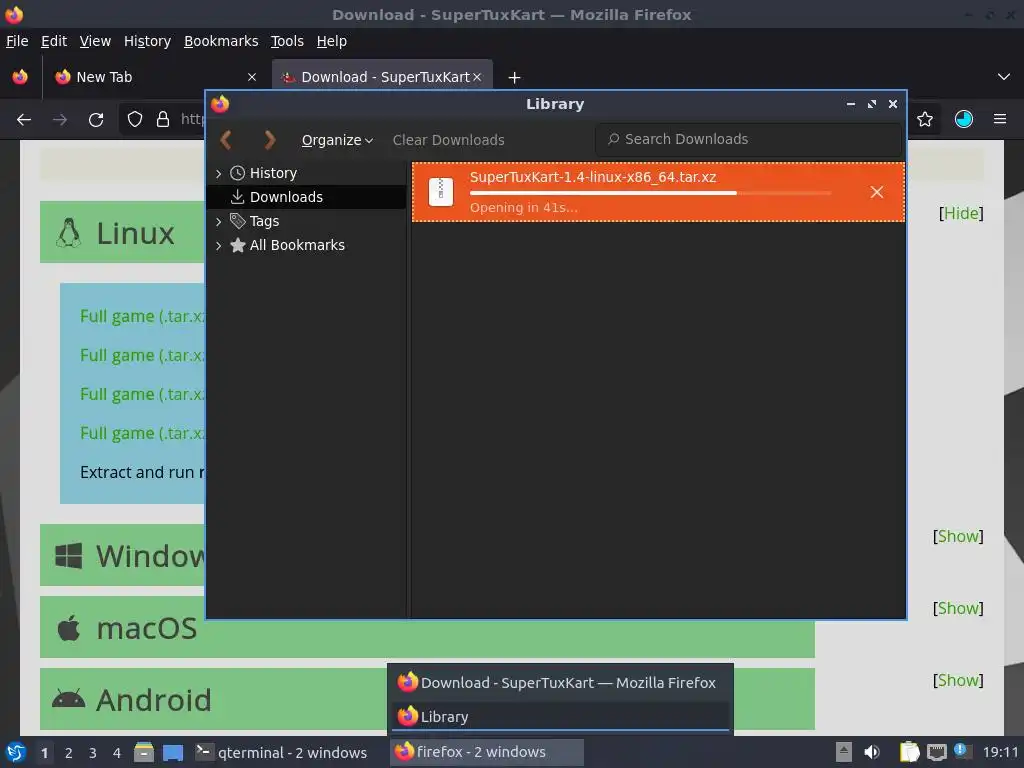Select Downloads in Library sidebar

coord(306,197)
